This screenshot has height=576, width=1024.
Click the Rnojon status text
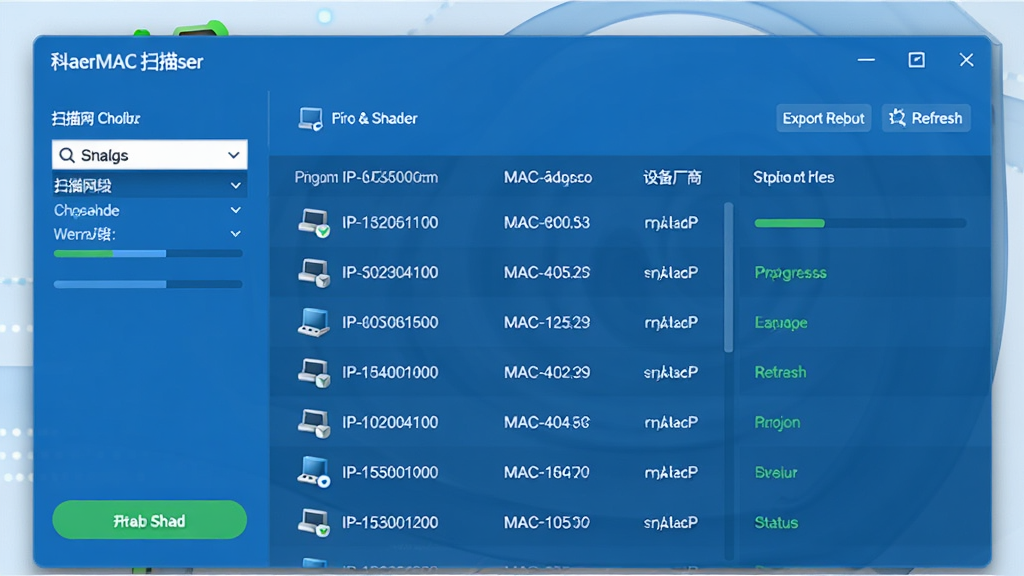tap(777, 423)
